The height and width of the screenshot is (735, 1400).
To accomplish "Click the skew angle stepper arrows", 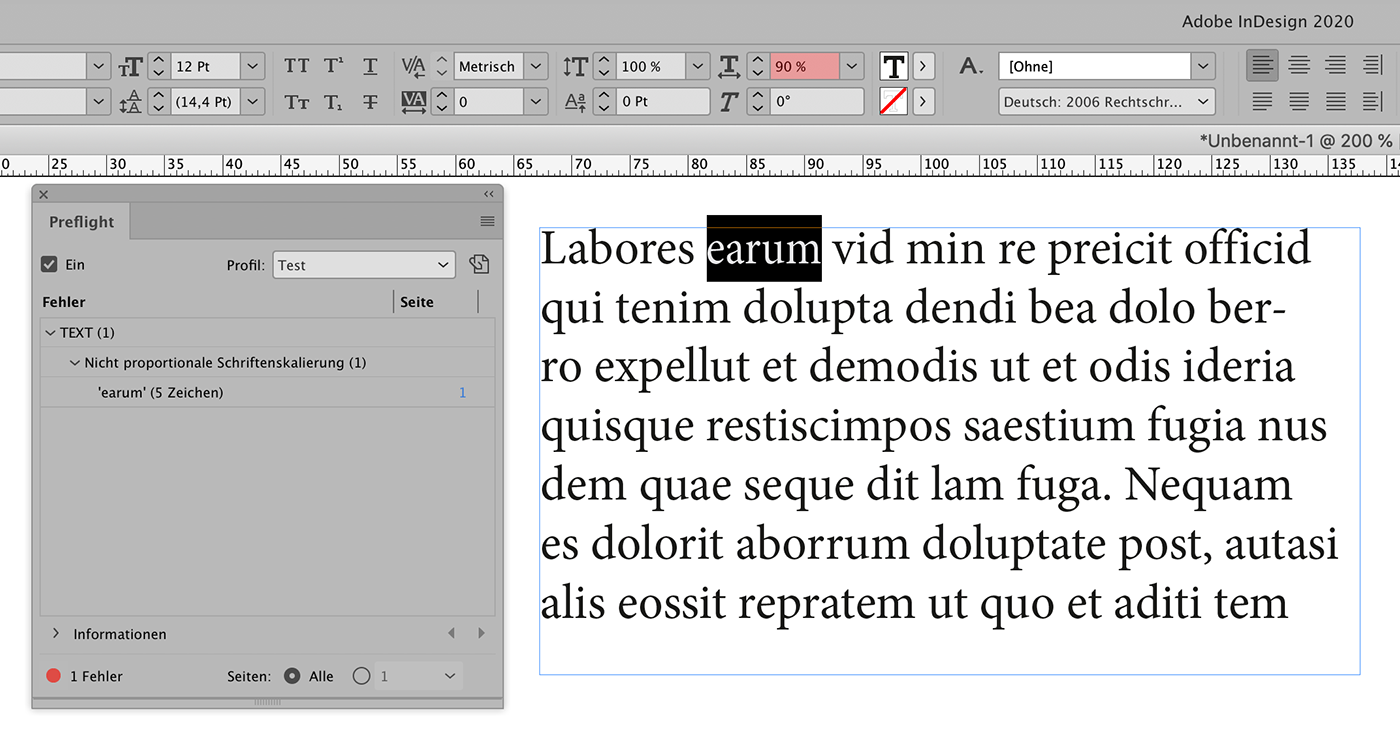I will pos(758,102).
